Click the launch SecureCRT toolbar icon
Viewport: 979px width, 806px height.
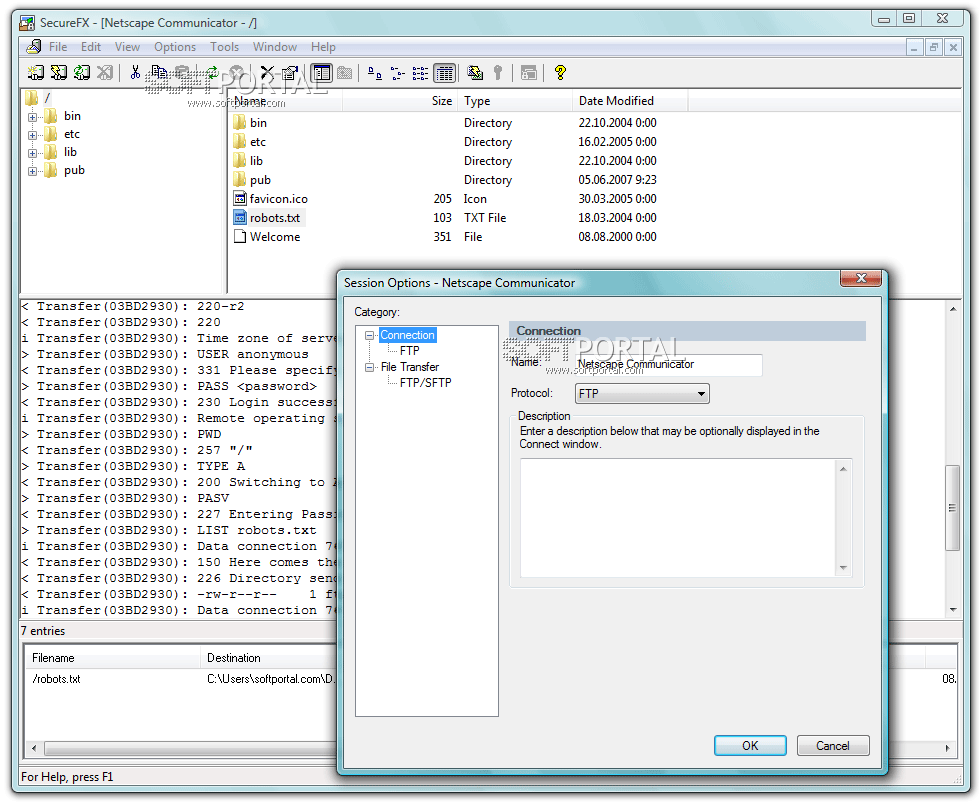[x=475, y=73]
